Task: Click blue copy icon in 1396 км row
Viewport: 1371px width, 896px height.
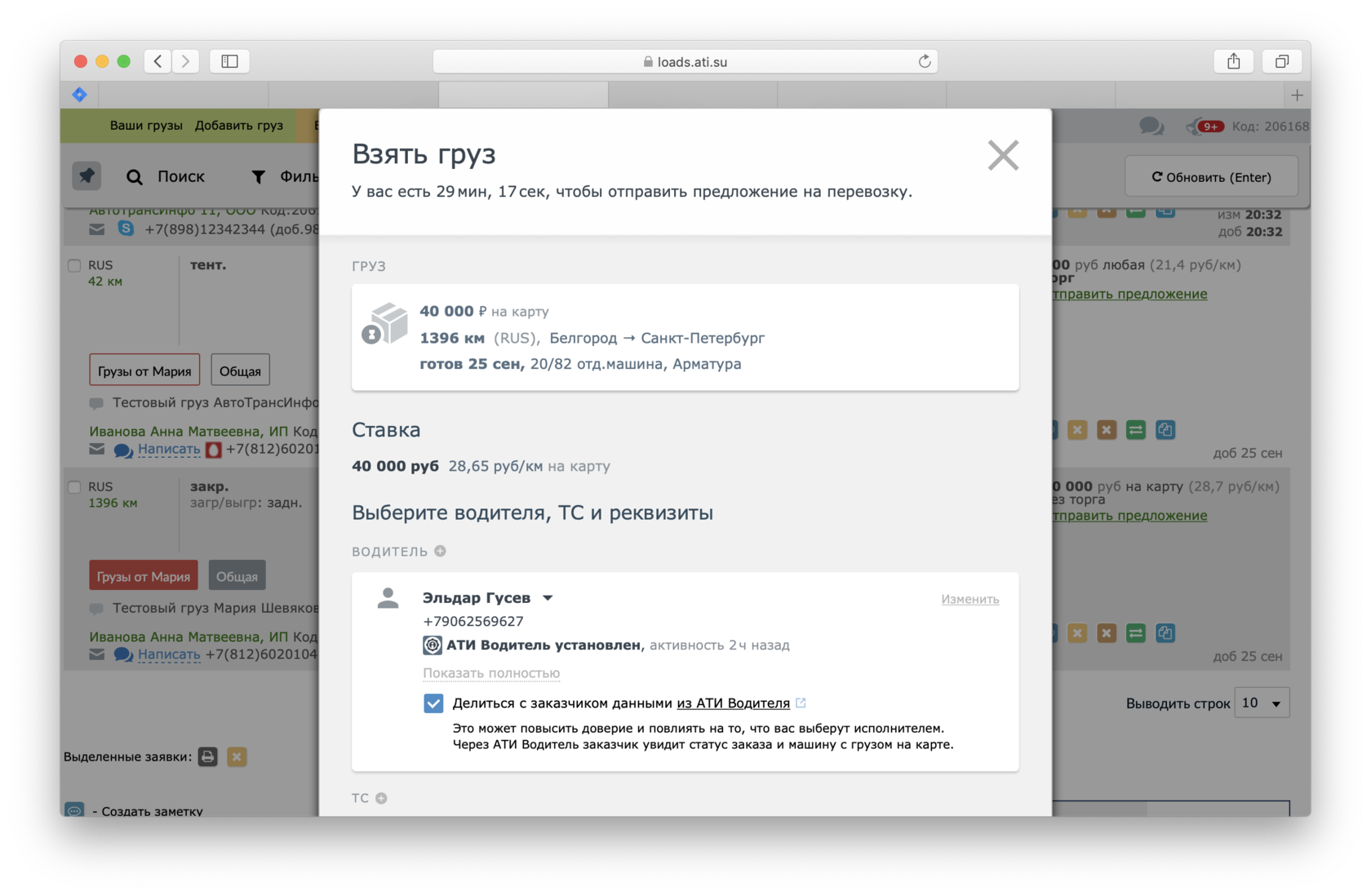Action: [1165, 632]
